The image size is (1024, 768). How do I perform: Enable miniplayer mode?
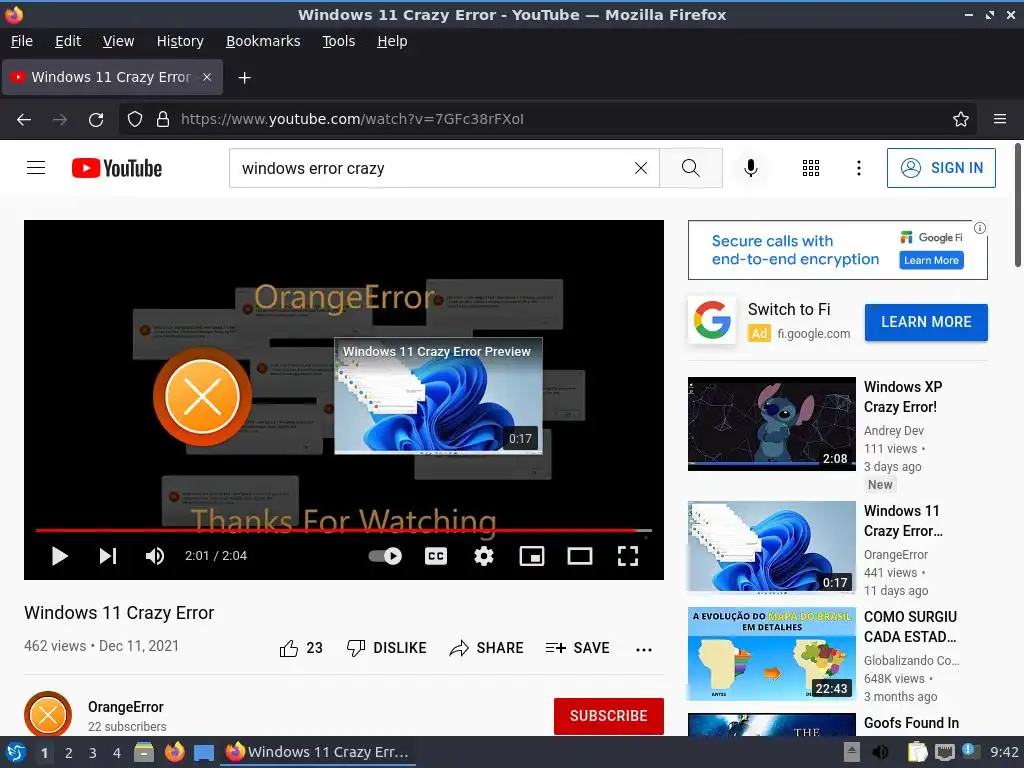pyautogui.click(x=532, y=556)
